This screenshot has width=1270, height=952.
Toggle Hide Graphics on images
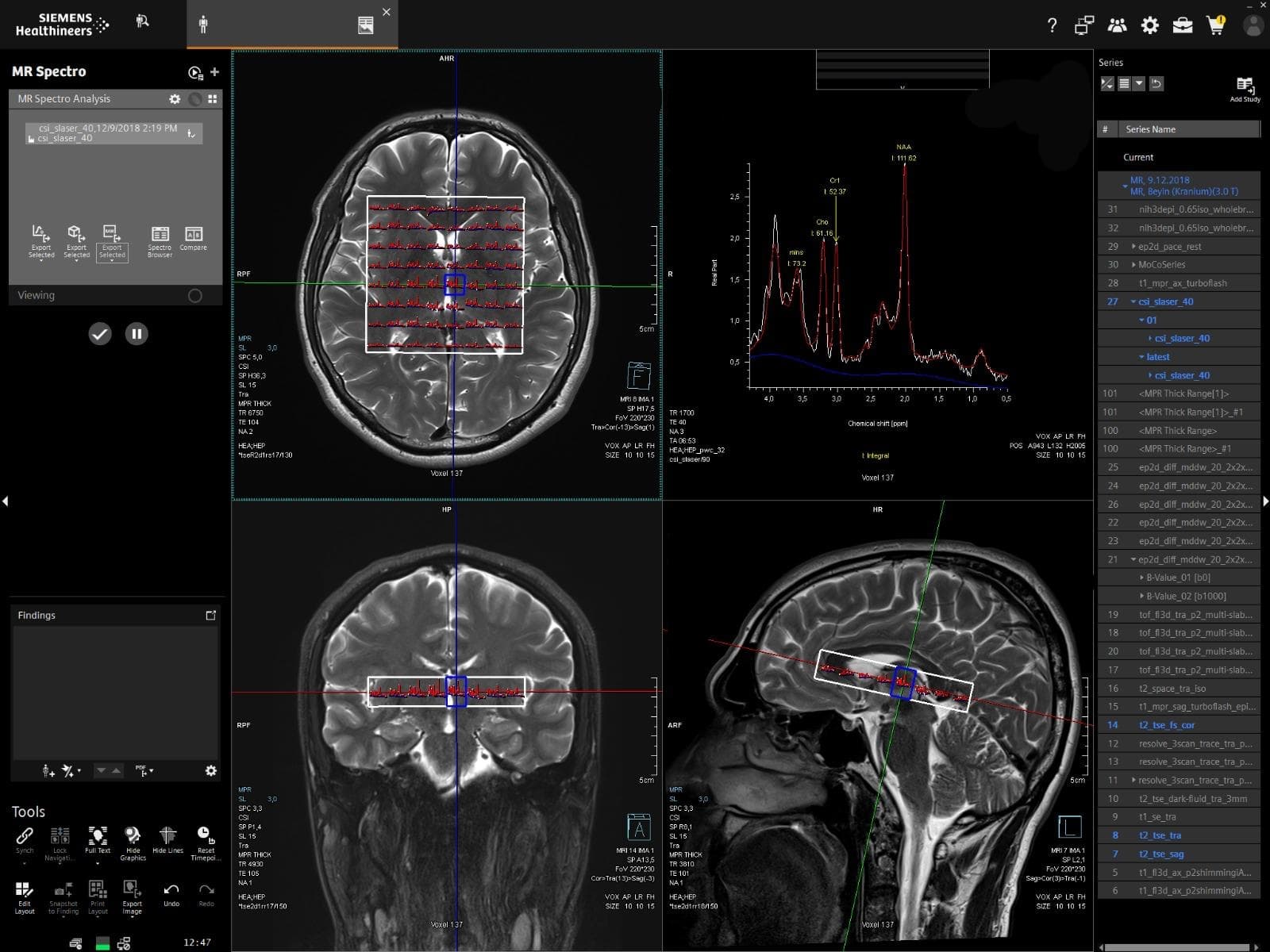coord(133,841)
